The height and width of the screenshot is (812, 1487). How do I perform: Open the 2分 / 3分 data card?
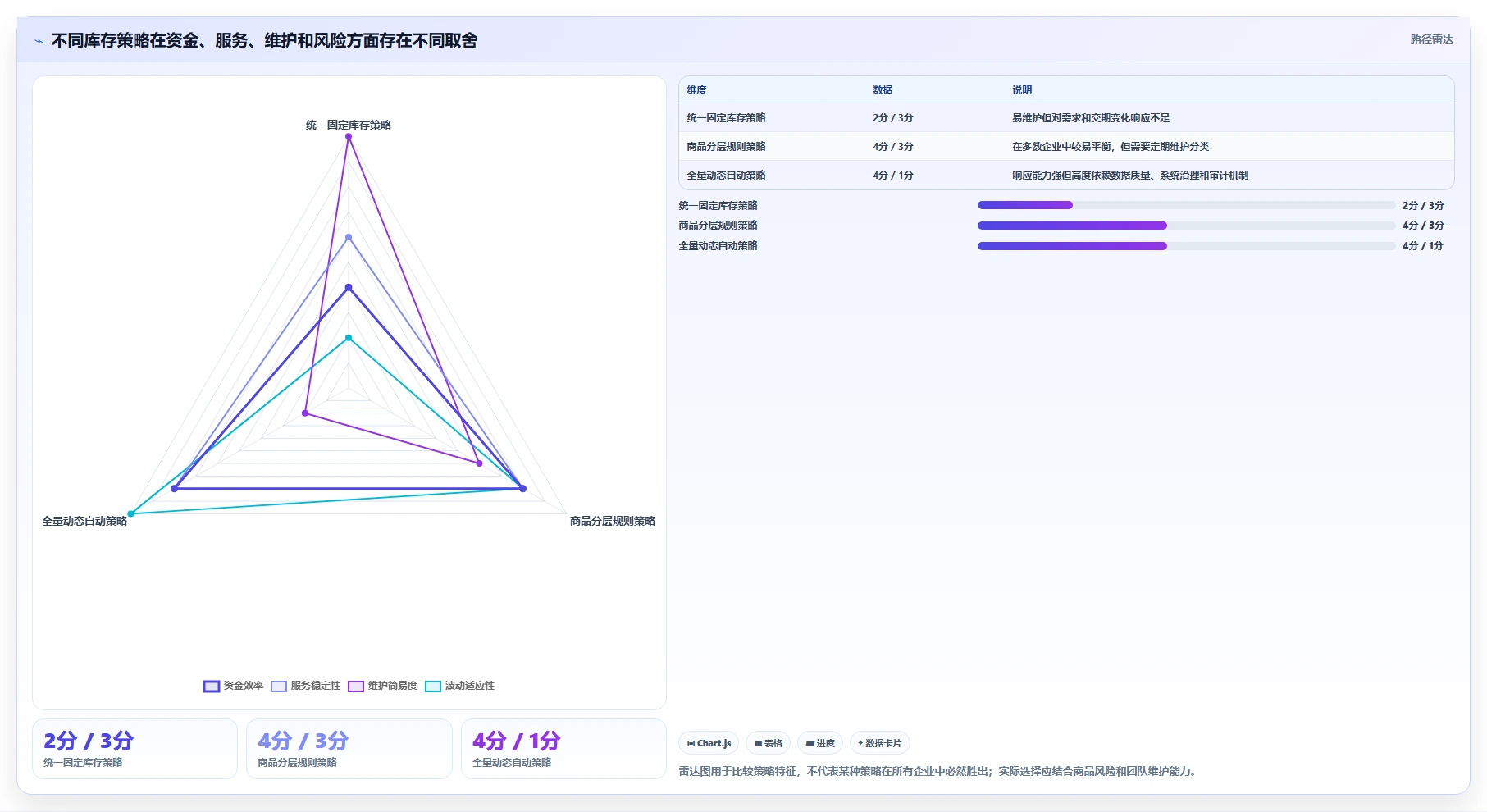pyautogui.click(x=135, y=749)
